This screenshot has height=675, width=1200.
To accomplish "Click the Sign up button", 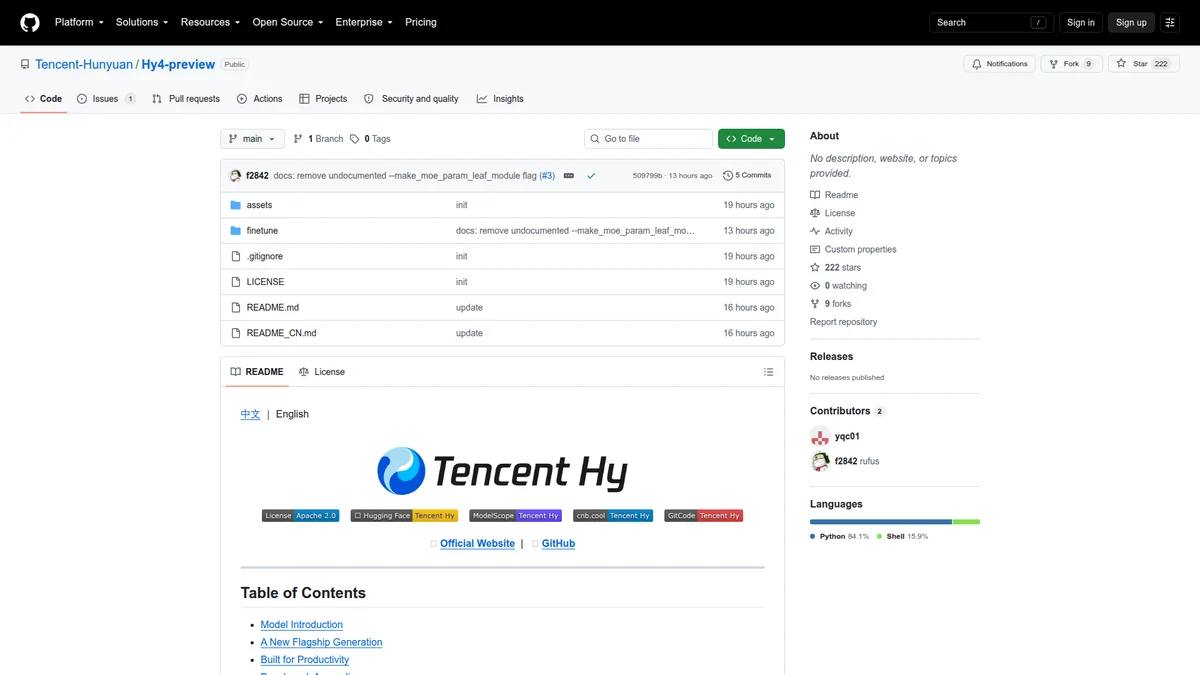I will [x=1131, y=22].
